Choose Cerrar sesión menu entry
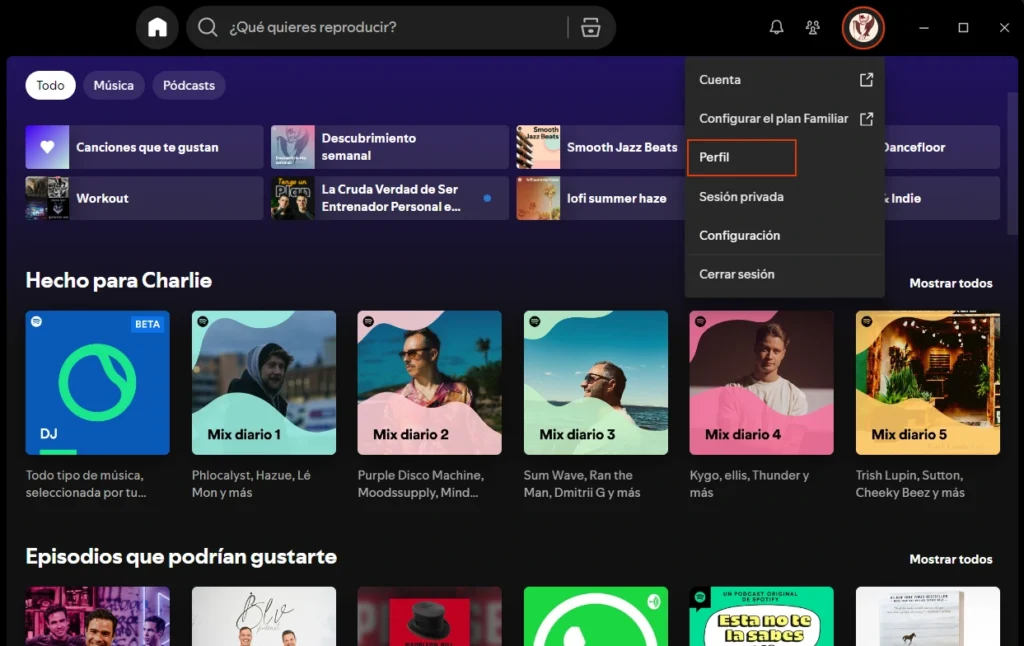This screenshot has height=646, width=1024. 785,274
